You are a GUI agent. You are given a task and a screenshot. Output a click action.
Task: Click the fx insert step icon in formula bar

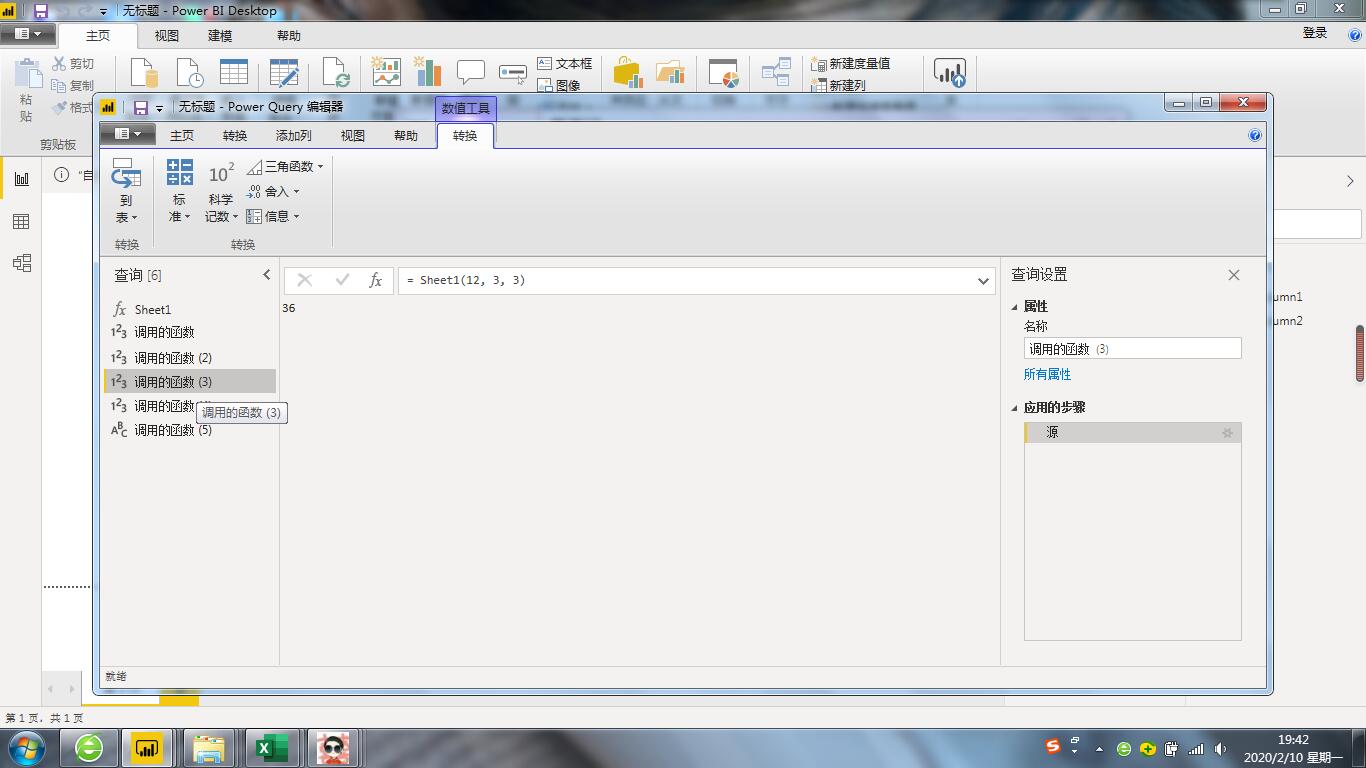coord(375,281)
